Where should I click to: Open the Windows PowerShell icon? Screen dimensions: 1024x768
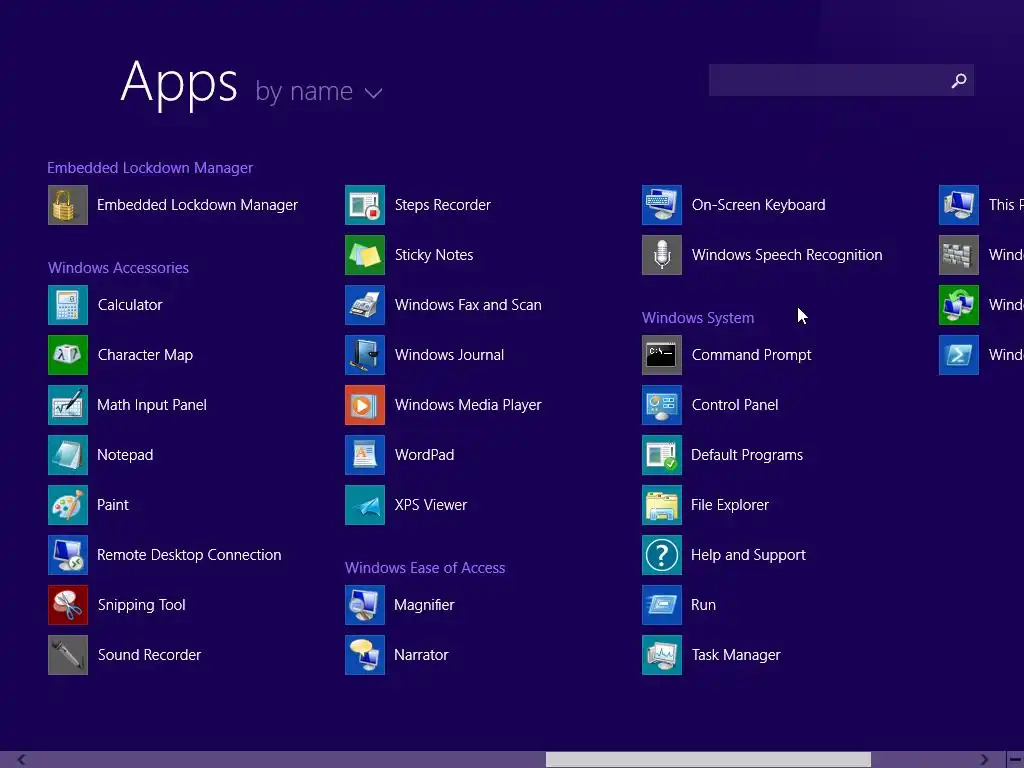point(959,355)
